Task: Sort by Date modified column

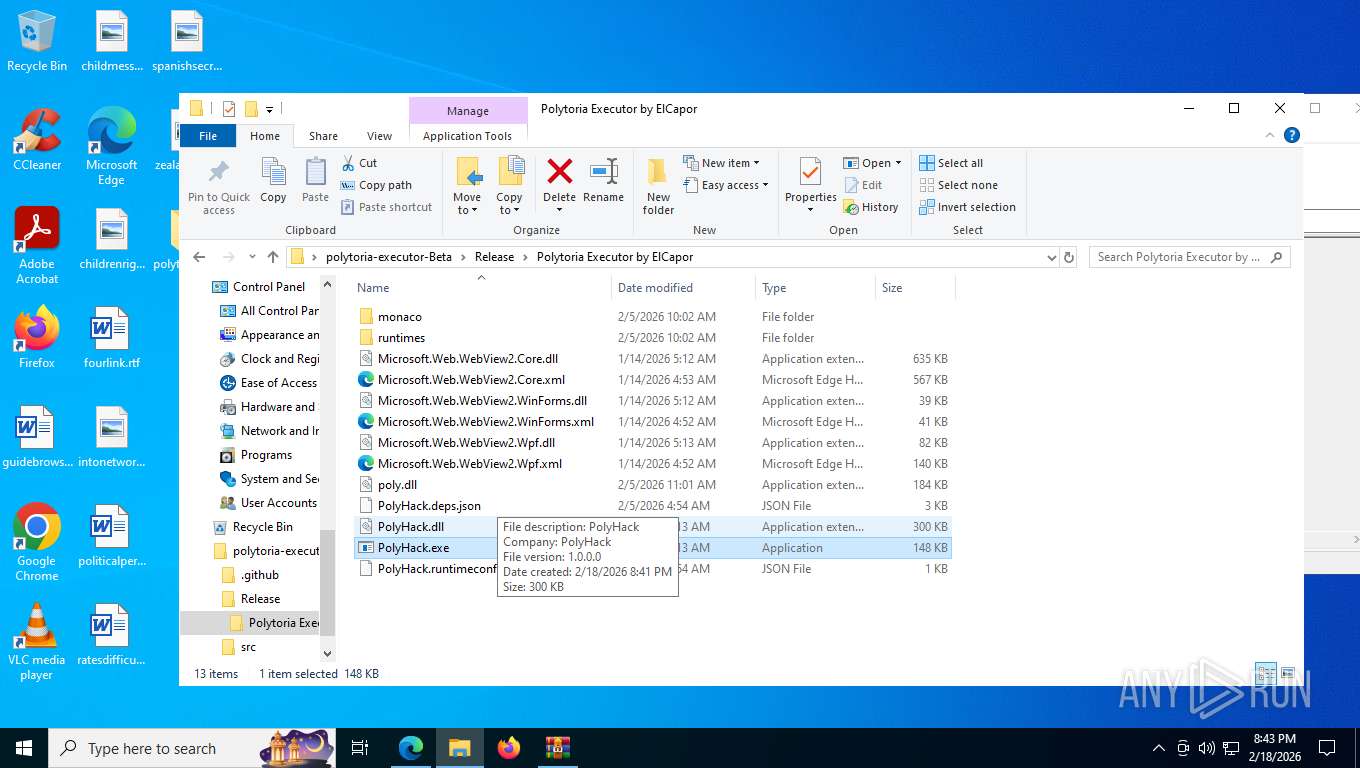Action: point(683,288)
